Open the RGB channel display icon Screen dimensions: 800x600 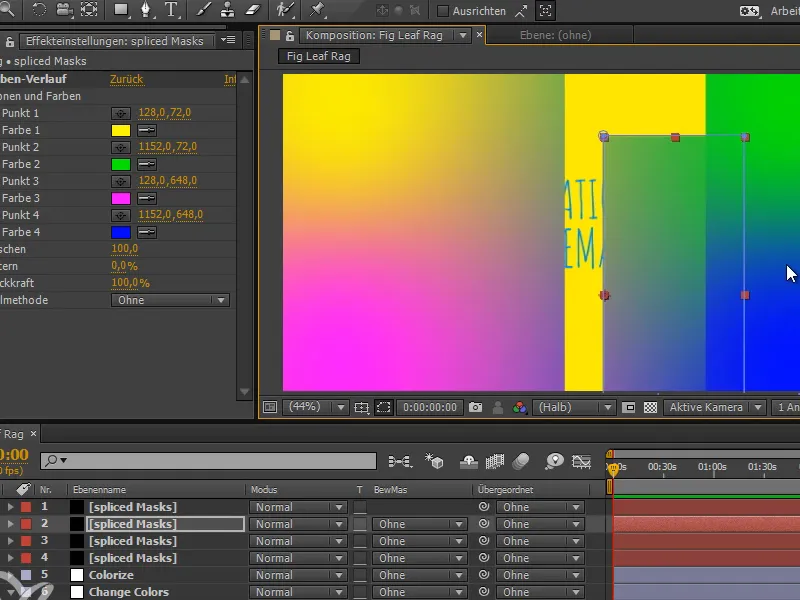pos(520,407)
